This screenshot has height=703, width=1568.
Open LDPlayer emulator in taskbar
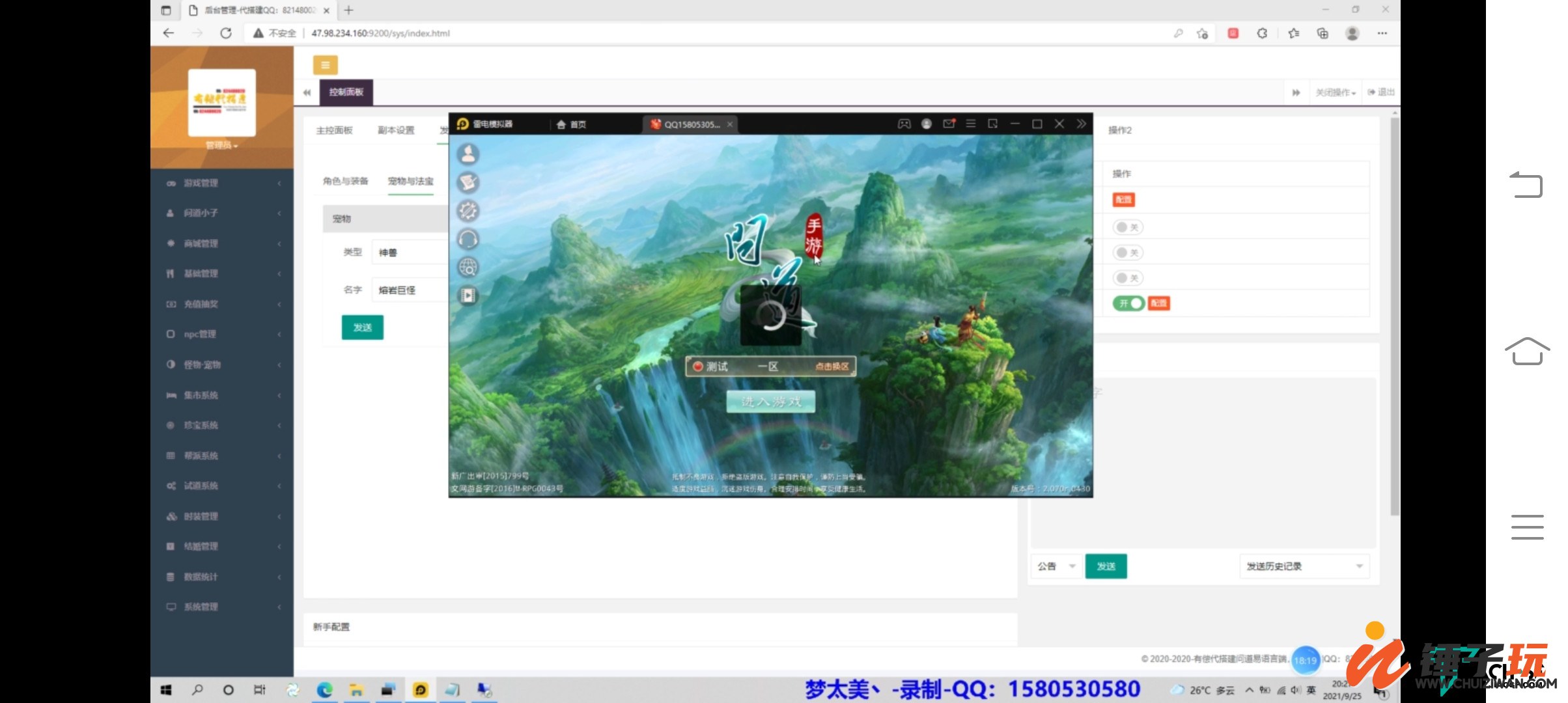[x=421, y=690]
